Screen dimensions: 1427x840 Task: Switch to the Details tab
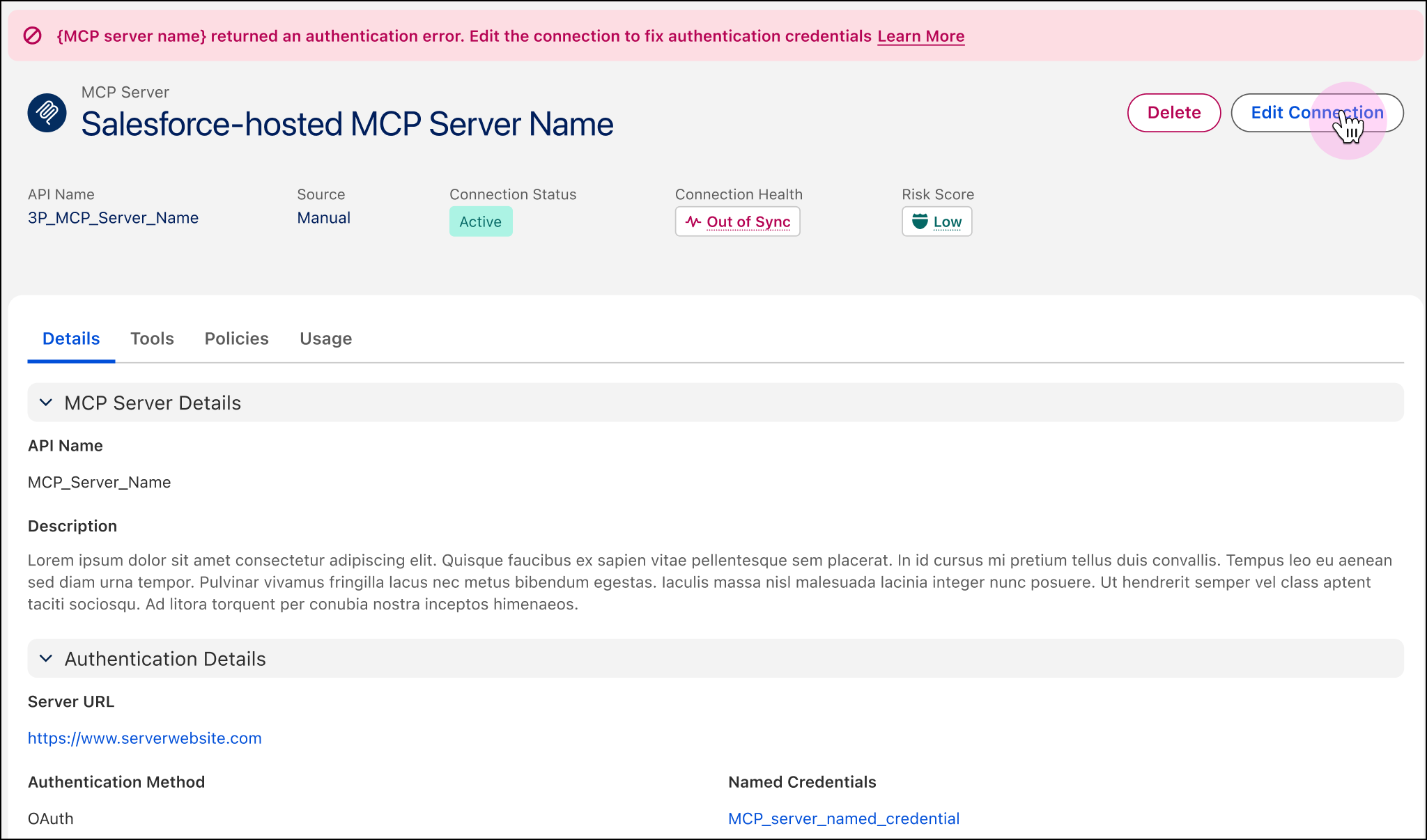[x=71, y=339]
